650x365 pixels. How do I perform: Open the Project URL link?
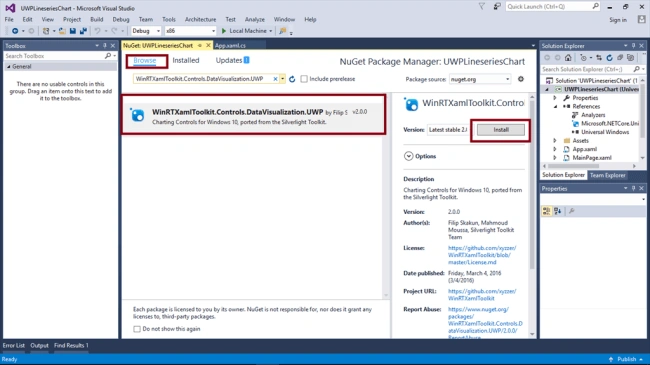pos(482,295)
